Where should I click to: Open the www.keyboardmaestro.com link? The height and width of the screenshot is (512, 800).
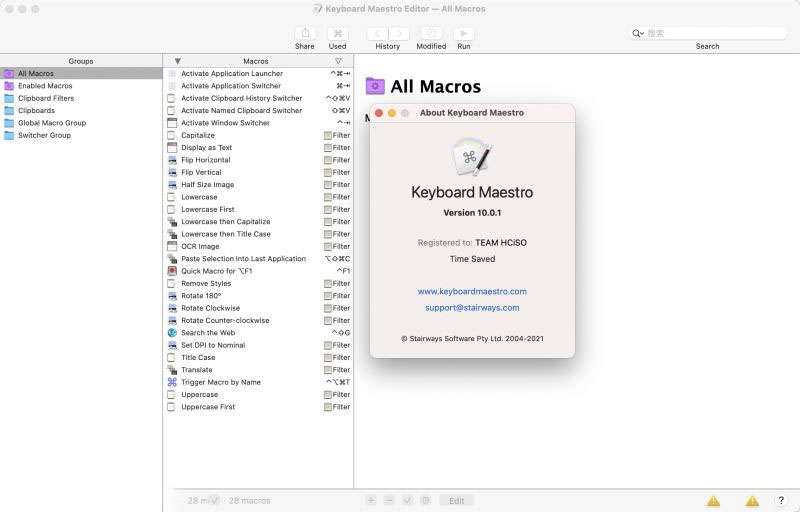[x=472, y=291]
